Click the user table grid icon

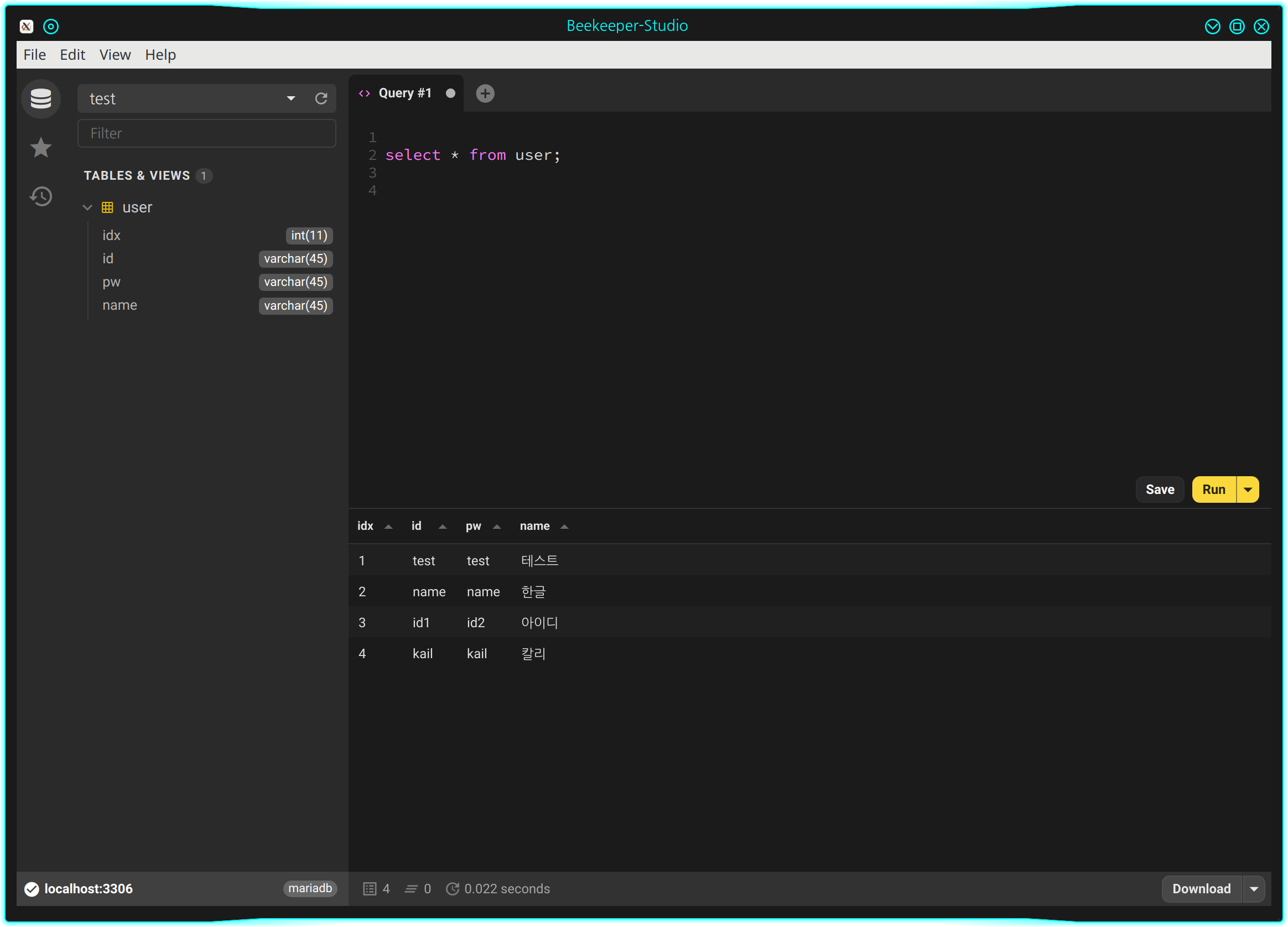(107, 207)
